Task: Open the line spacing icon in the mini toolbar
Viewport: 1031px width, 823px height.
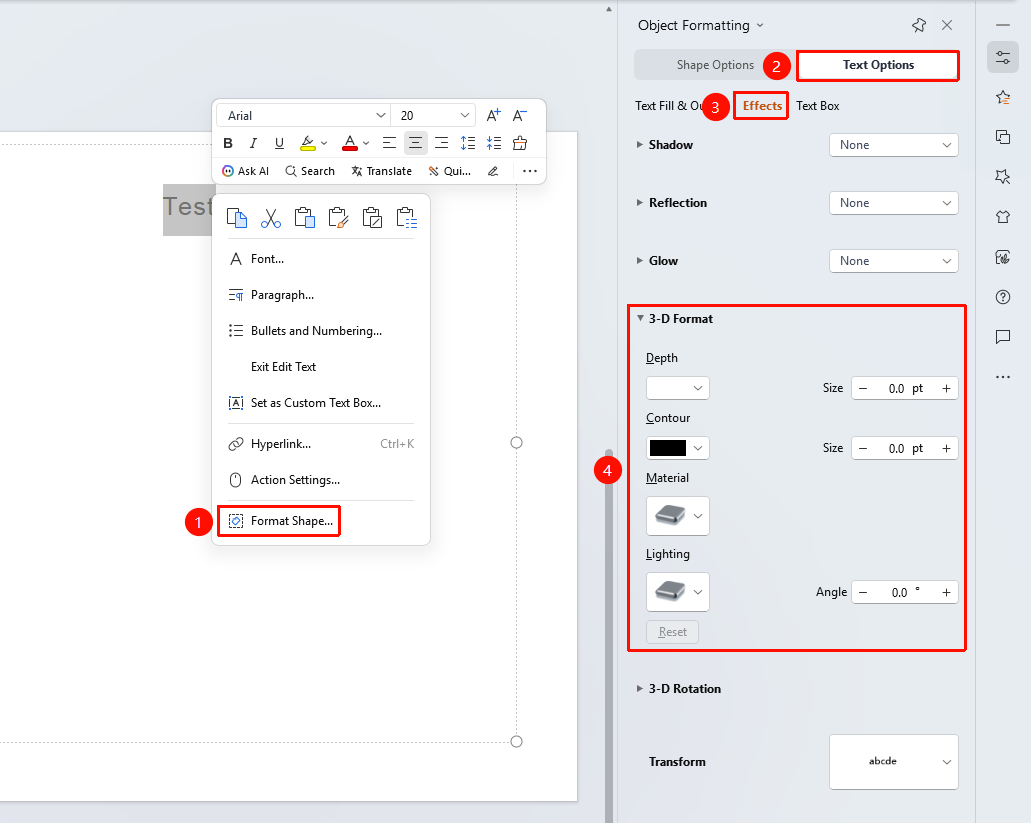Action: (468, 143)
